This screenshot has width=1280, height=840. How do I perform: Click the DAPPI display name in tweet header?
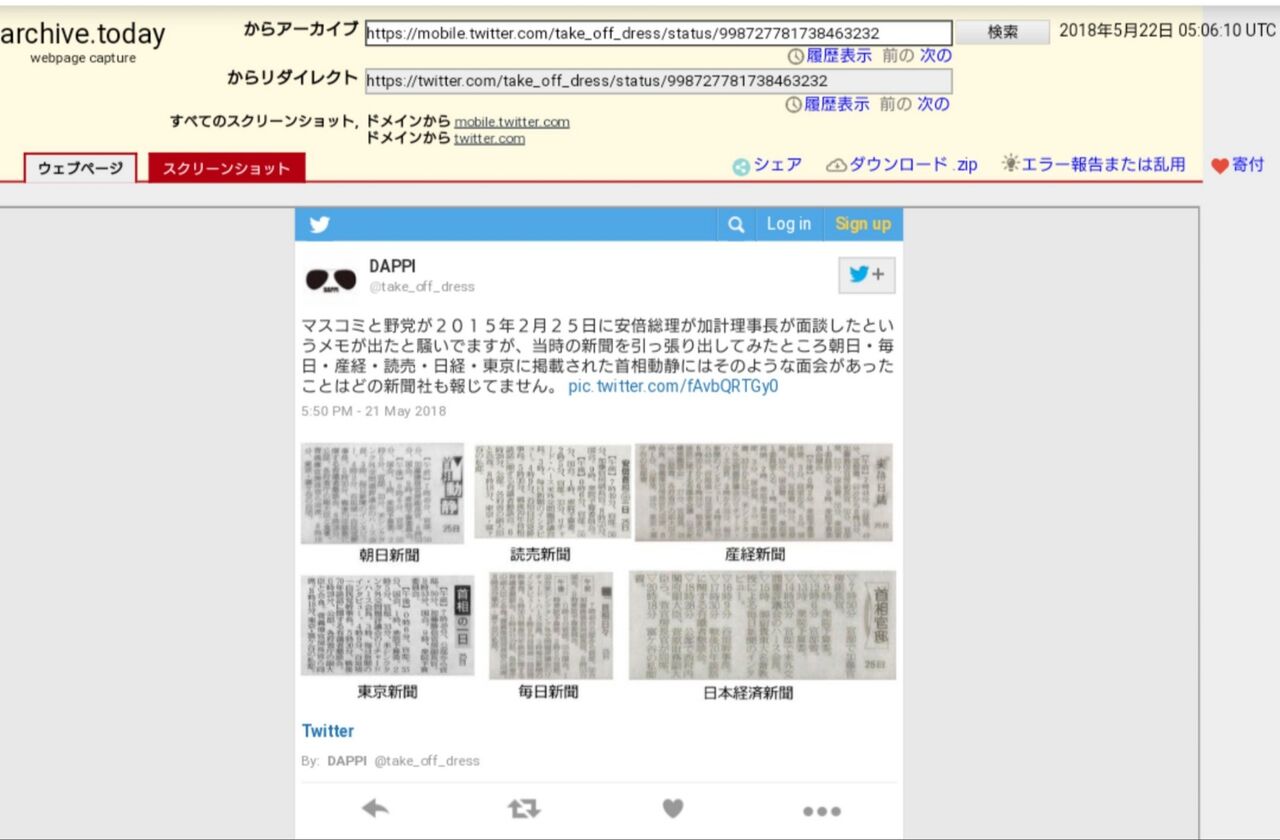tap(392, 266)
